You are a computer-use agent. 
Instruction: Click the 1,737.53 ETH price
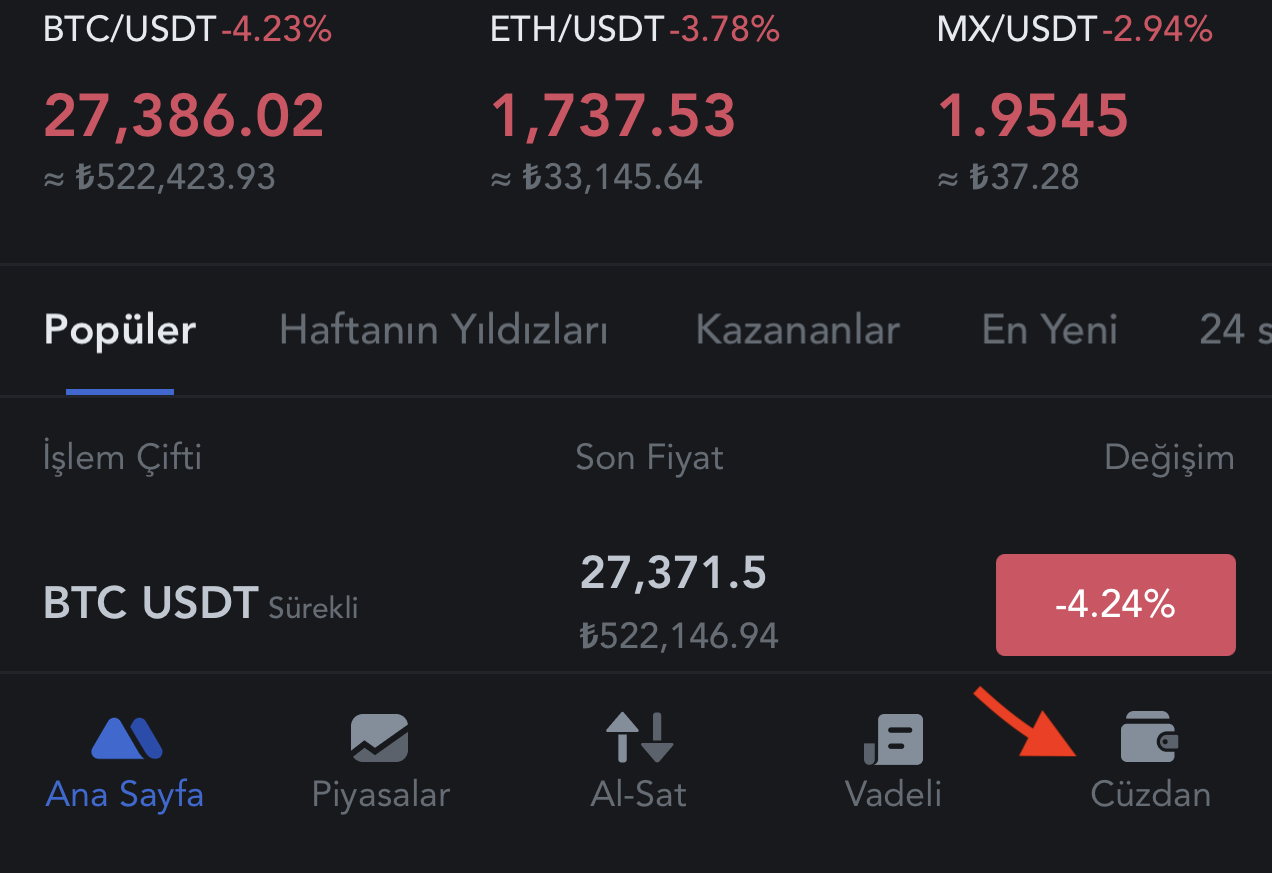(x=613, y=115)
